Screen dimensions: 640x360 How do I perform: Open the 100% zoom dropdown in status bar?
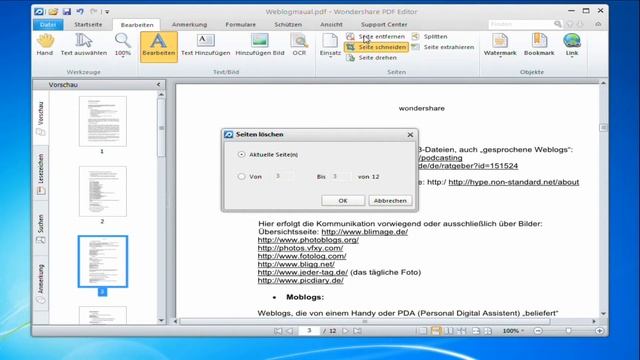[x=513, y=331]
